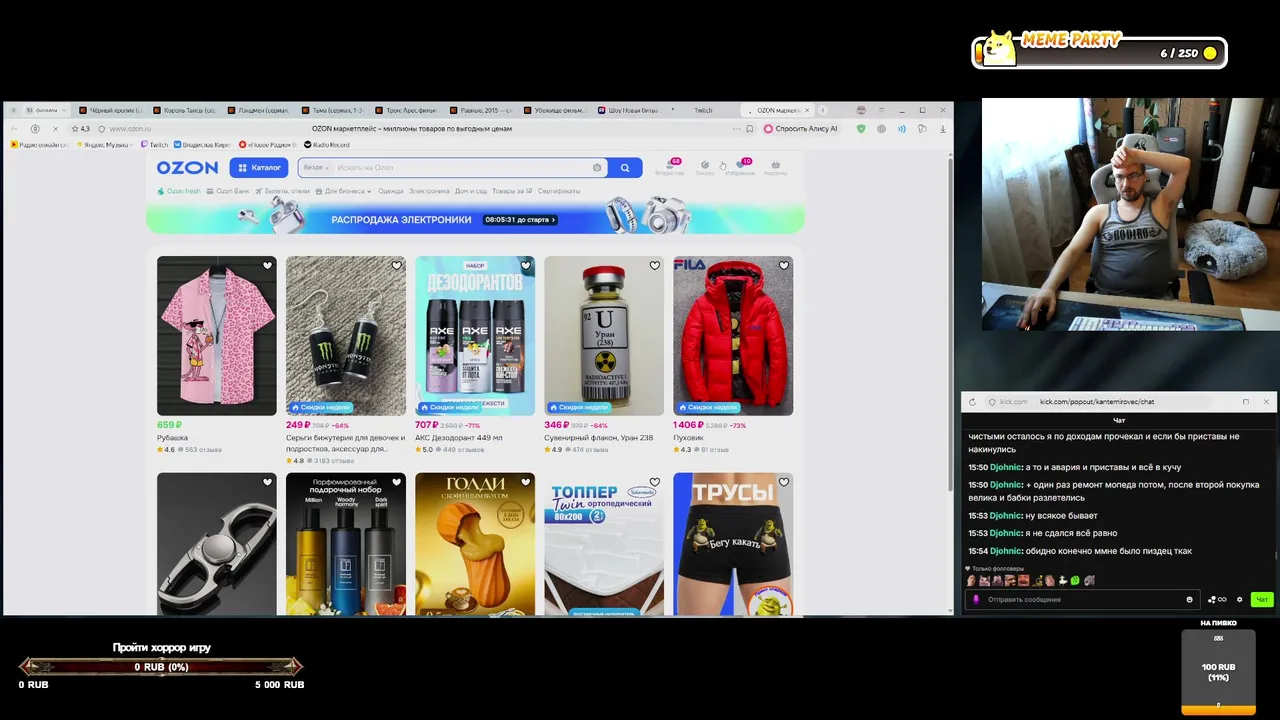Open Товары за 1₽ link
Screen dimensions: 1280x720
[512, 191]
